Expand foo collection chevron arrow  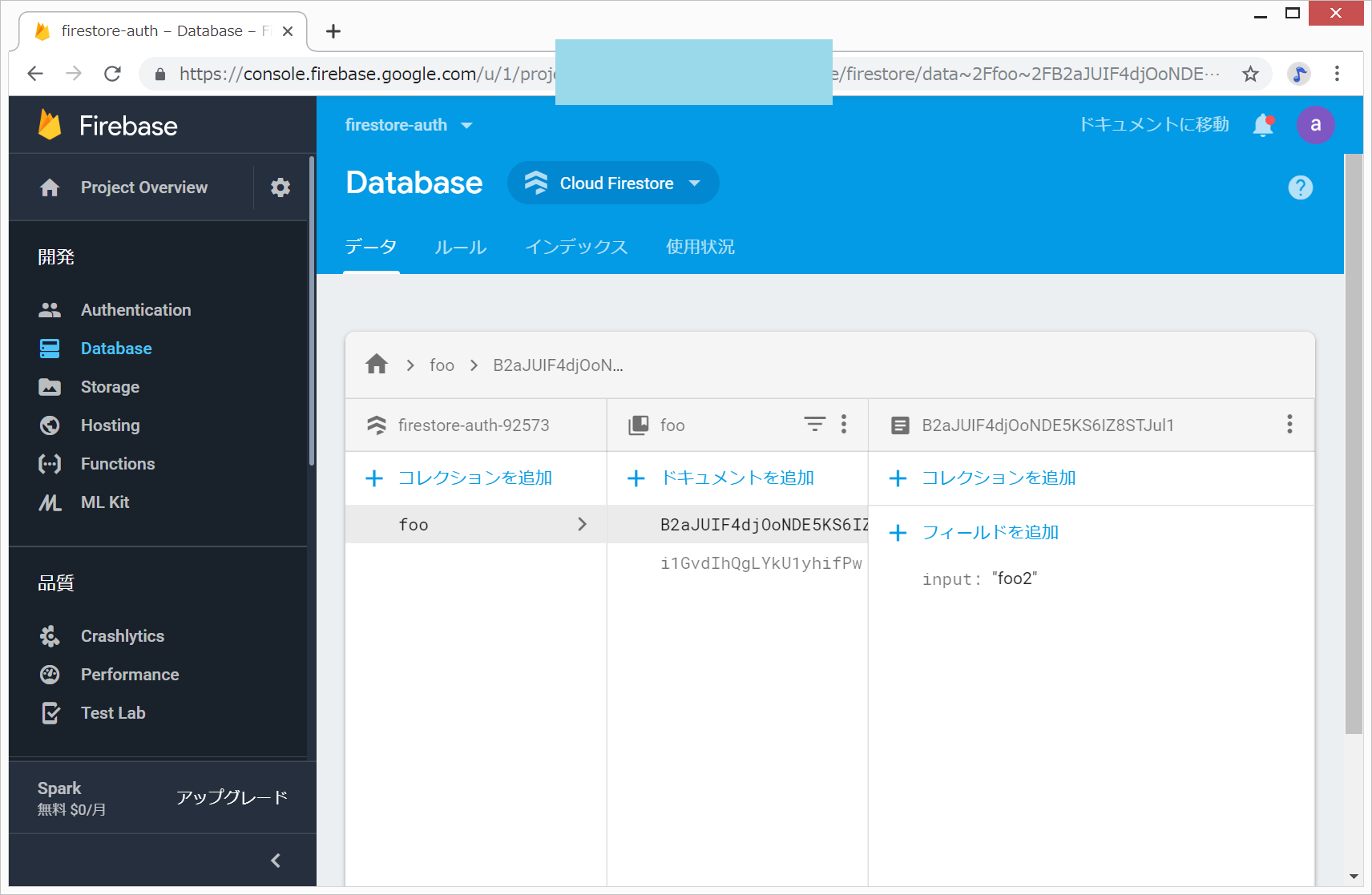coord(583,524)
